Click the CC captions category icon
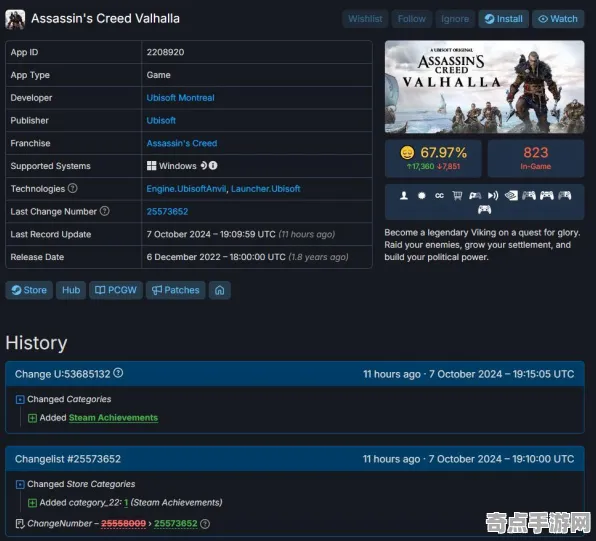This screenshot has height=541, width=596. click(439, 195)
